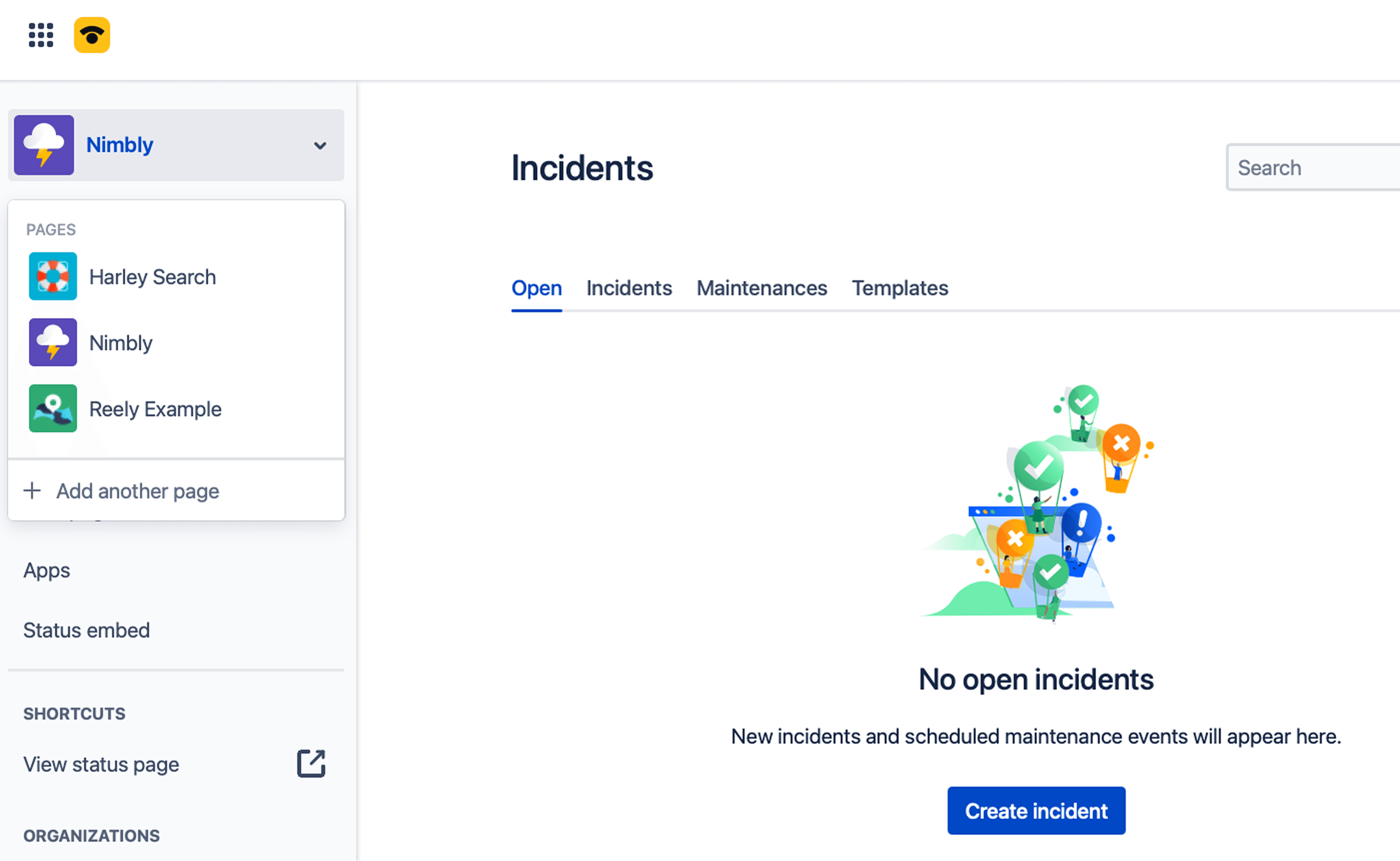1400x861 pixels.
Task: Click the Nimbly sidebar workspace icon
Action: pos(44,145)
